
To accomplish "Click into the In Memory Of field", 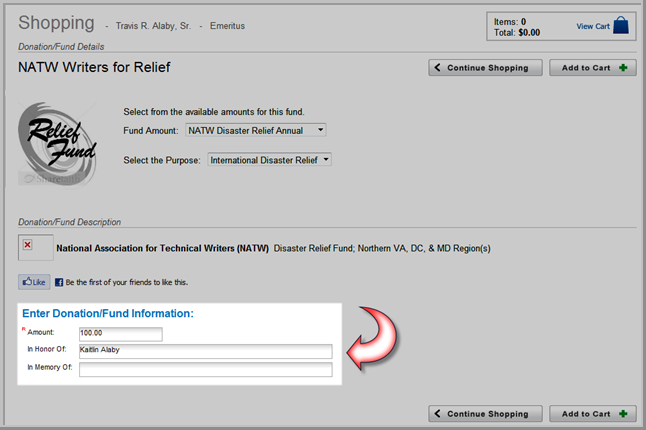I will coord(206,369).
